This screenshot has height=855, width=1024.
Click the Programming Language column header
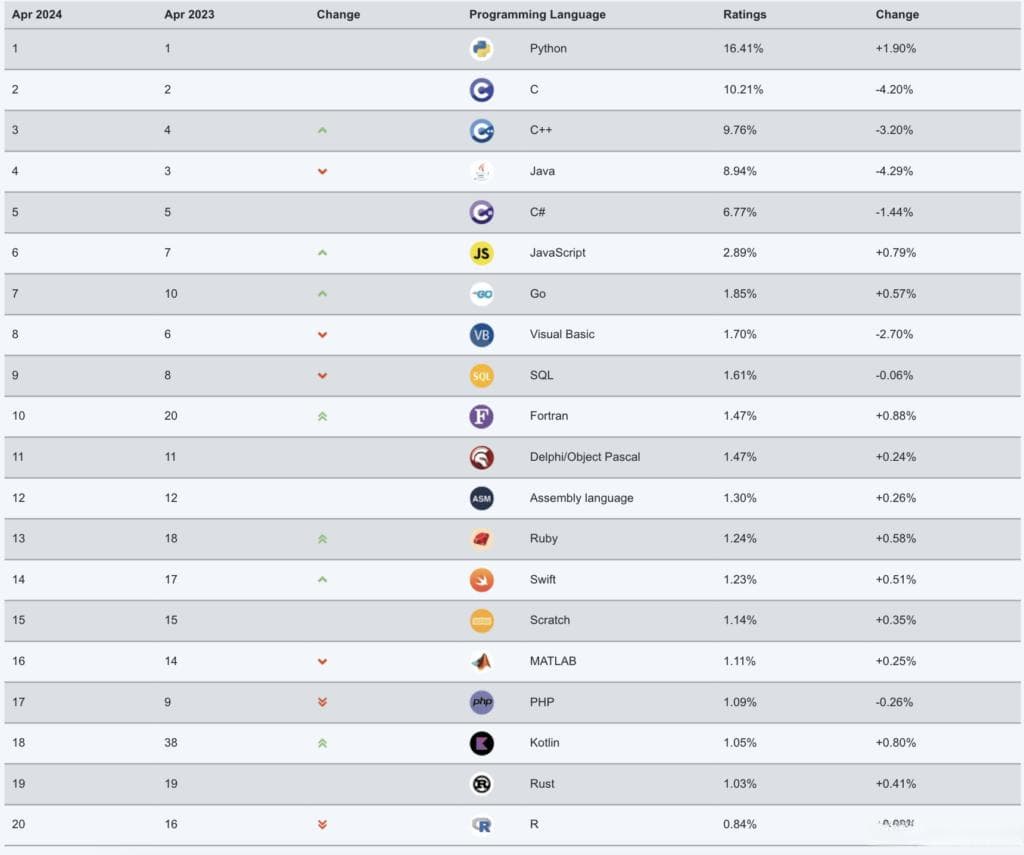pos(537,14)
